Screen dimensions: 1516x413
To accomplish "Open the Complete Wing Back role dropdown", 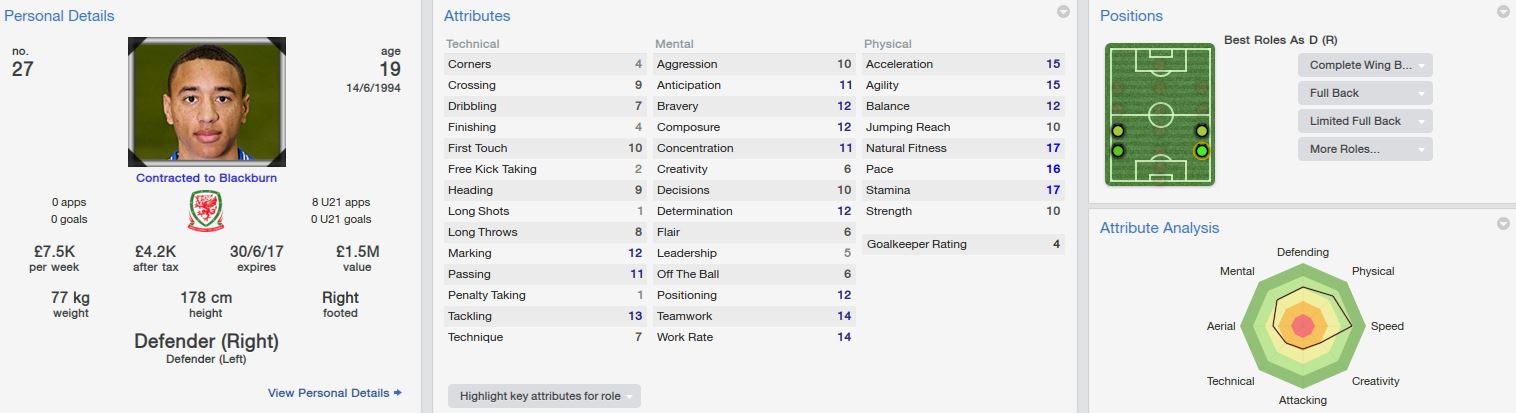I will (x=1365, y=65).
